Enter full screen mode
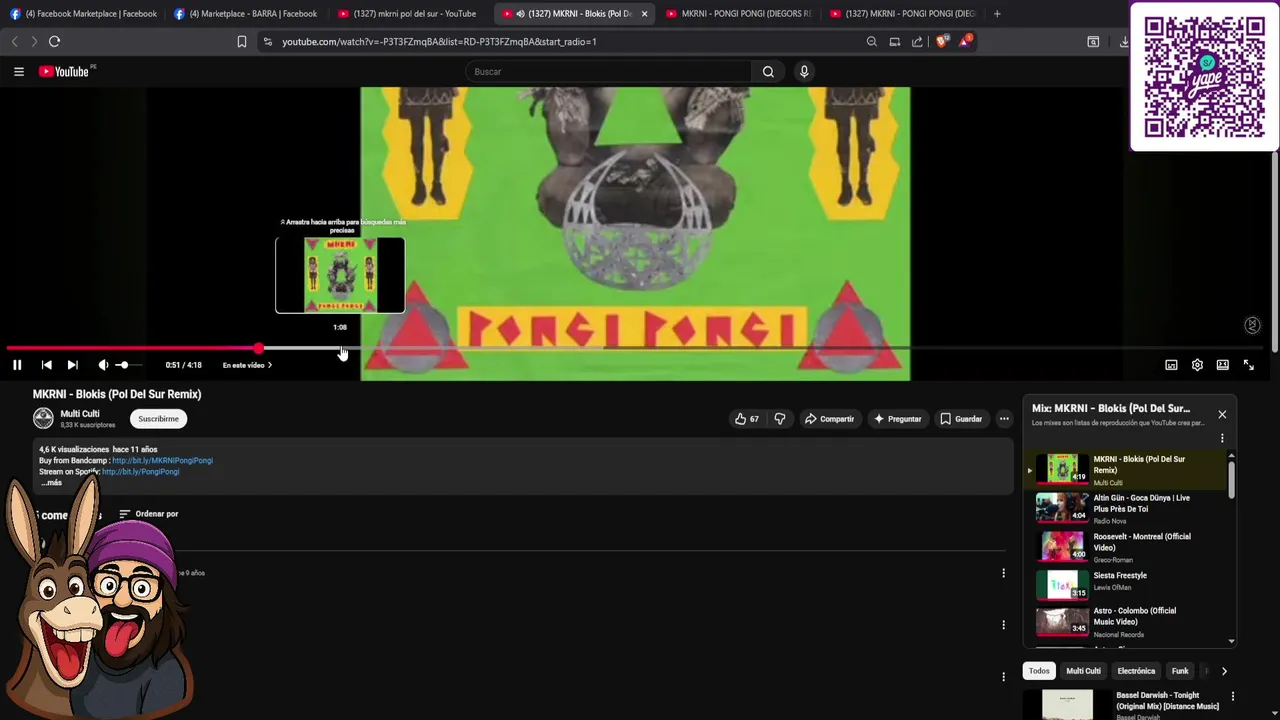 pyautogui.click(x=1248, y=365)
